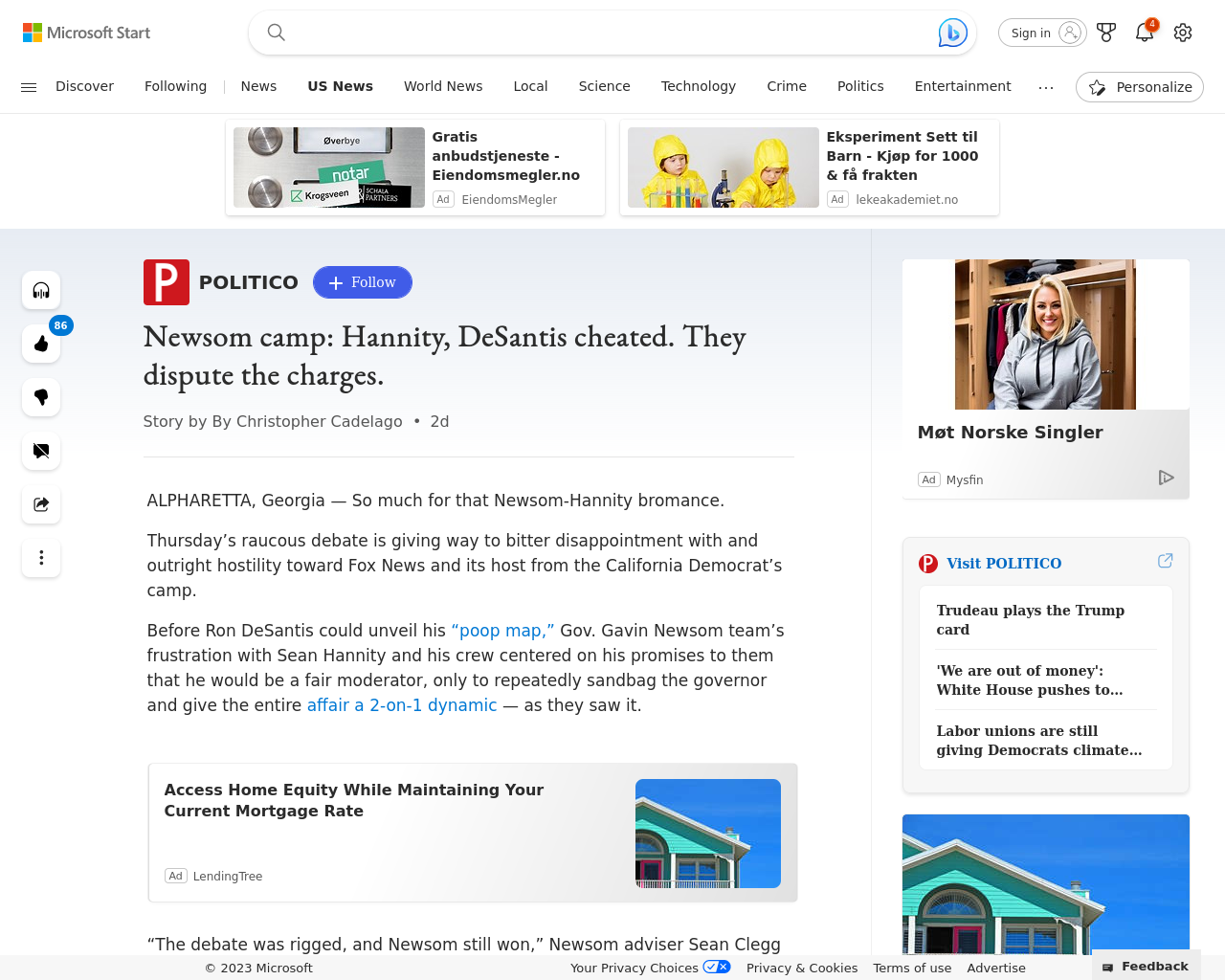This screenshot has height=980, width=1225.
Task: Click the listen to article headphones icon
Action: 41,290
